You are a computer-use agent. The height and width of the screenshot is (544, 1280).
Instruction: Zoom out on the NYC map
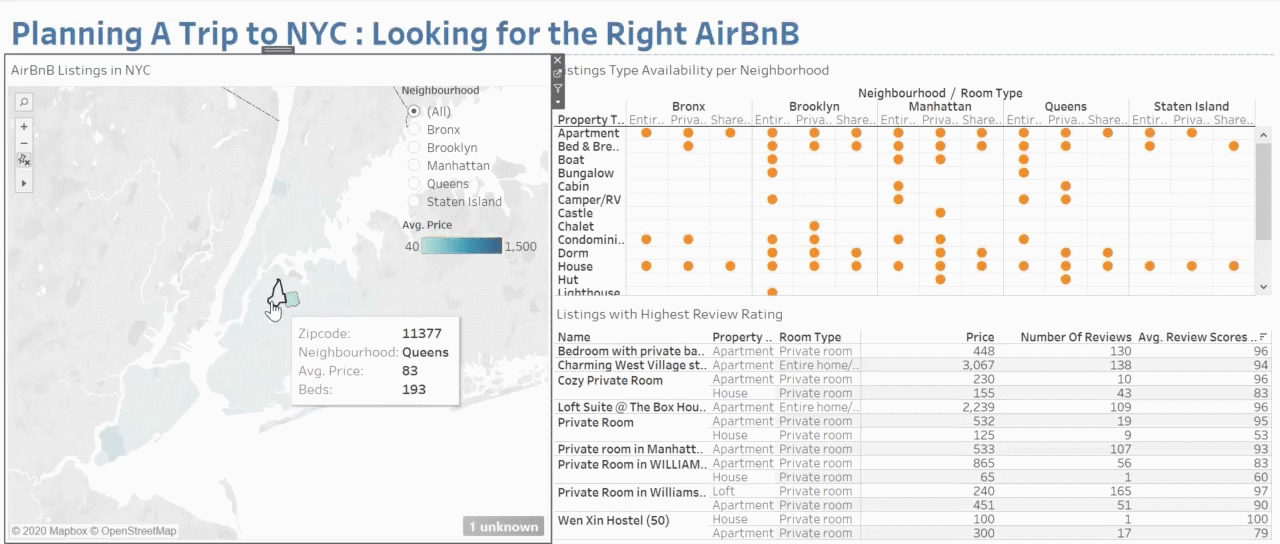pos(24,143)
